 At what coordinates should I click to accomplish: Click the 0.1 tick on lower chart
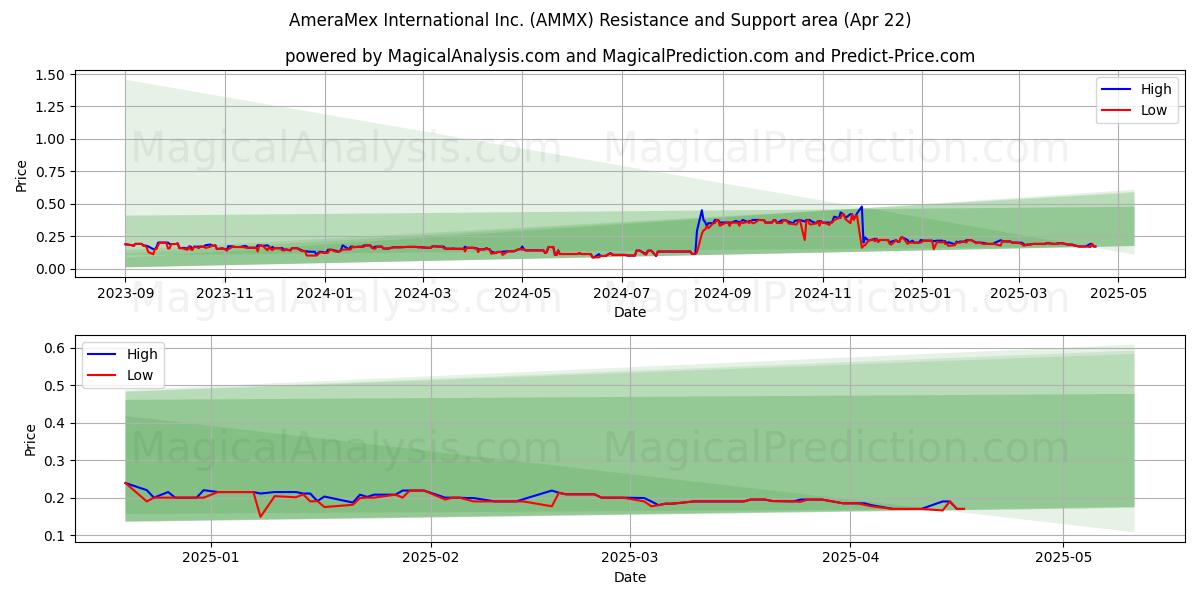point(57,536)
